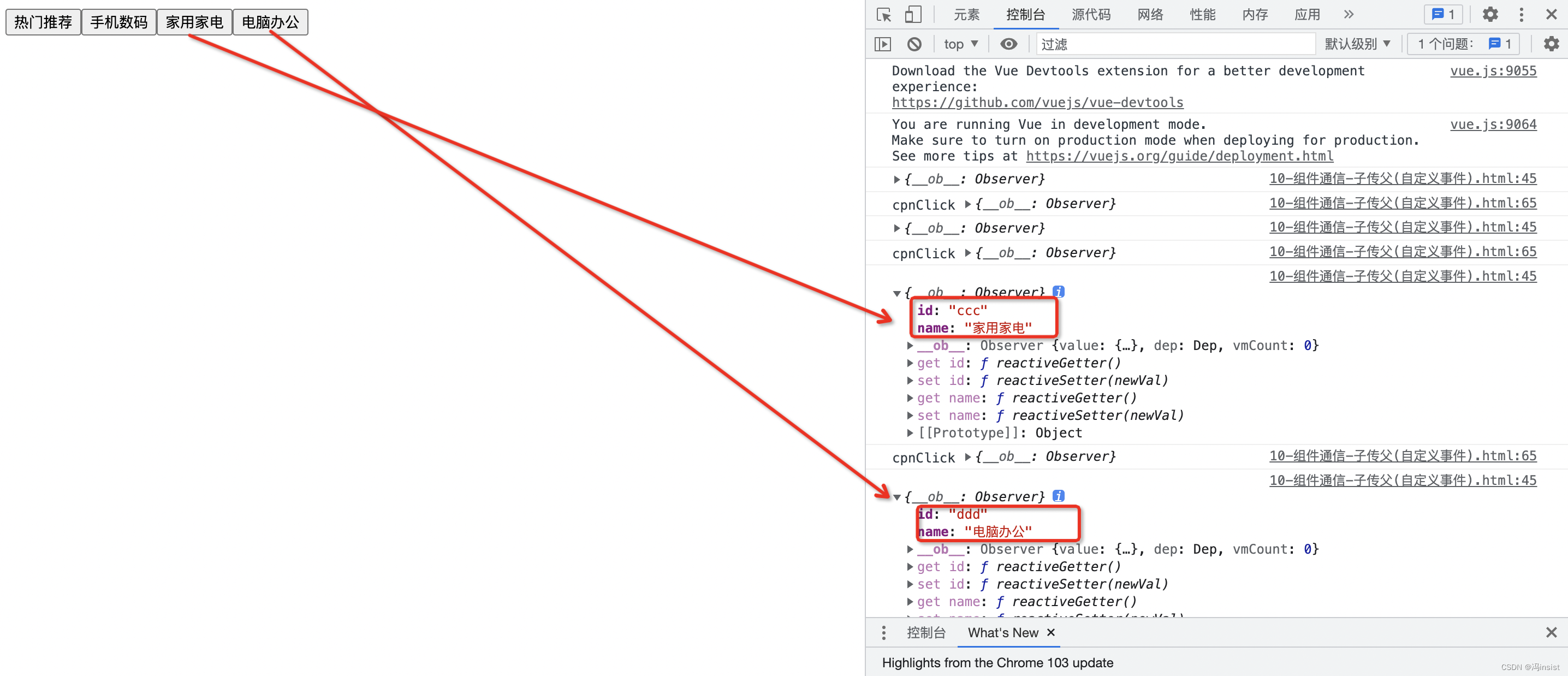This screenshot has height=676, width=1568.
Task: Open the 网络 tab
Action: tap(1150, 15)
